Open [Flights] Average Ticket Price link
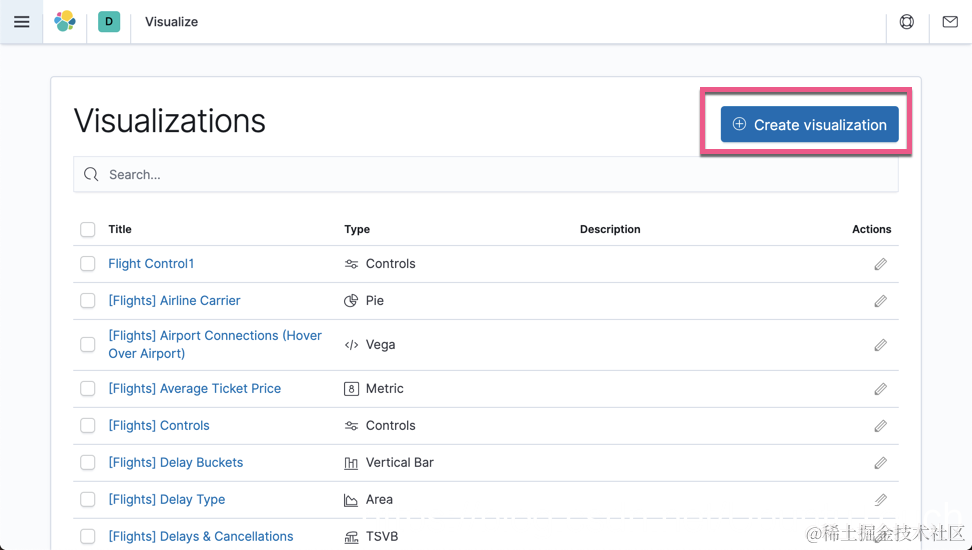The width and height of the screenshot is (972, 550). click(195, 388)
